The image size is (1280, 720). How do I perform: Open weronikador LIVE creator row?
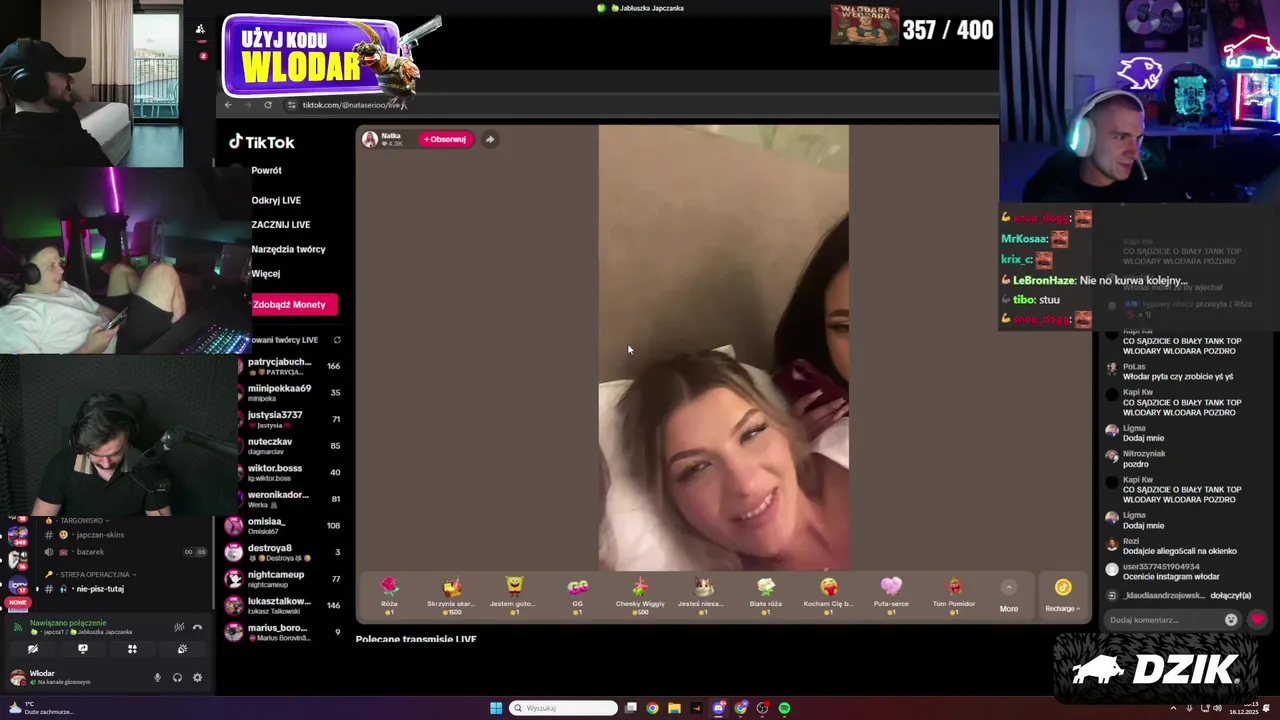283,499
